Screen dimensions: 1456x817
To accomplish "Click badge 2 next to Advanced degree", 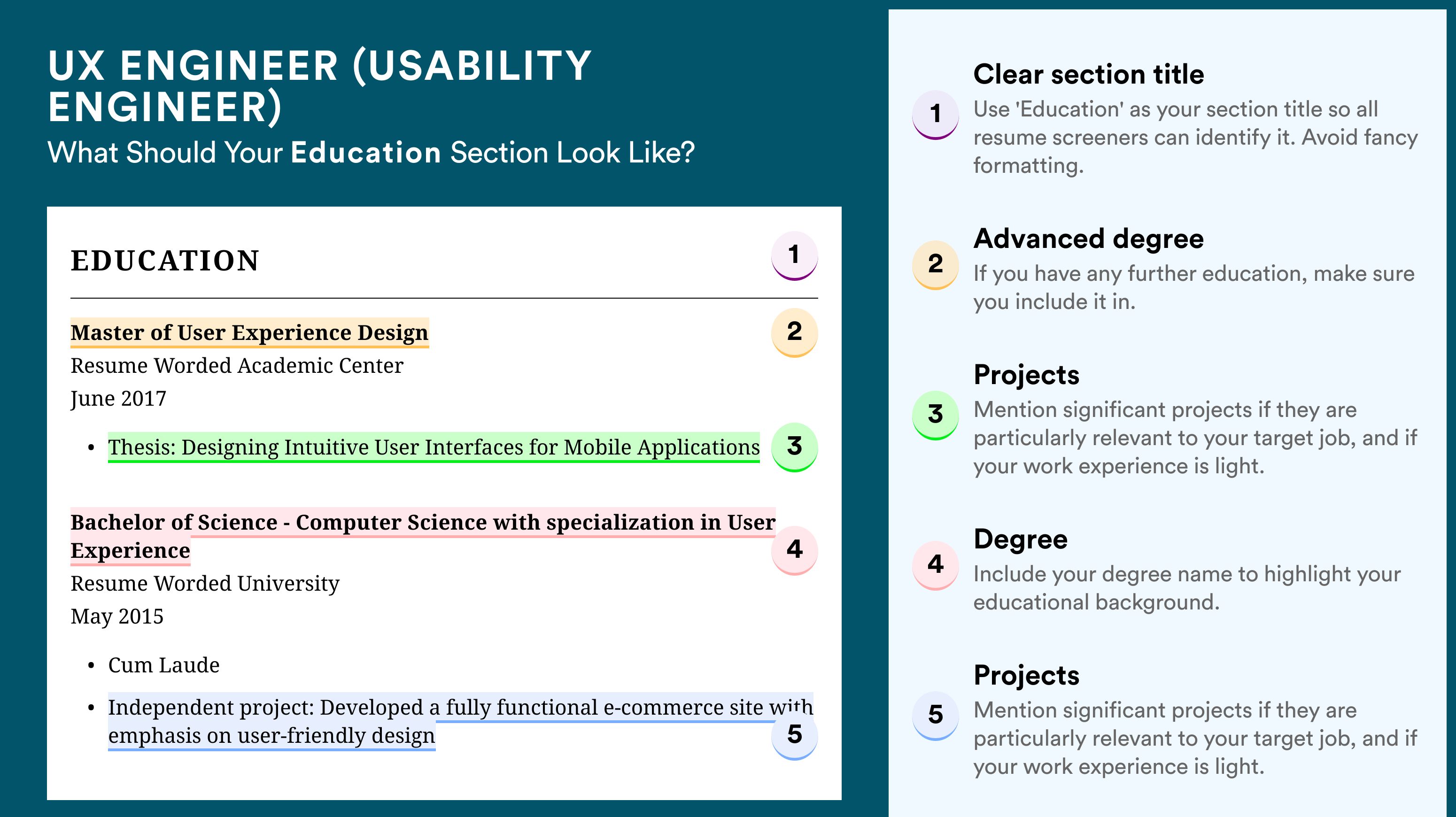I will pyautogui.click(x=936, y=265).
